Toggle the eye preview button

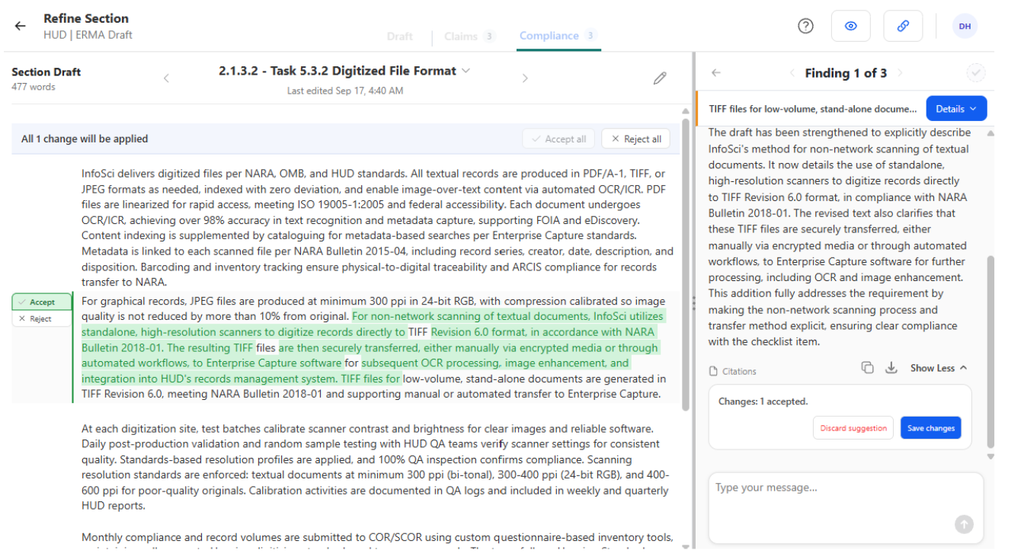coord(850,26)
